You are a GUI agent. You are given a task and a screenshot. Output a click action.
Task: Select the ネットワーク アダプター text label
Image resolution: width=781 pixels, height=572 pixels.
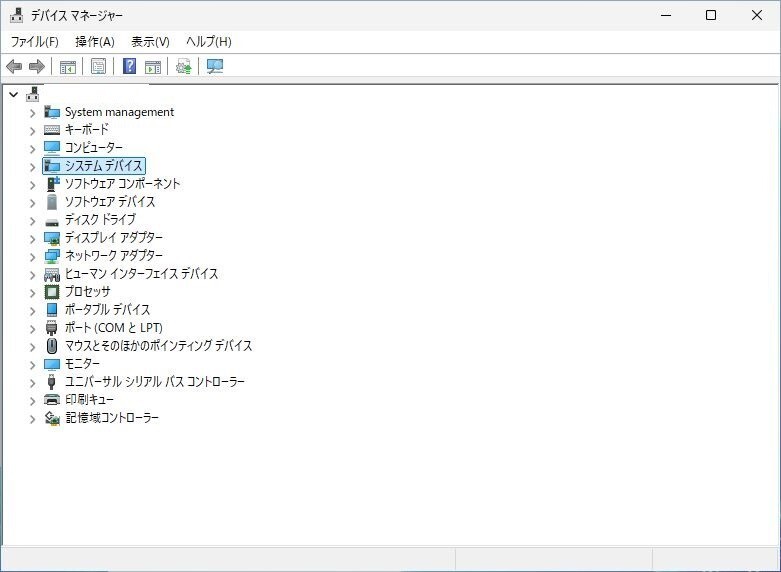coord(114,256)
